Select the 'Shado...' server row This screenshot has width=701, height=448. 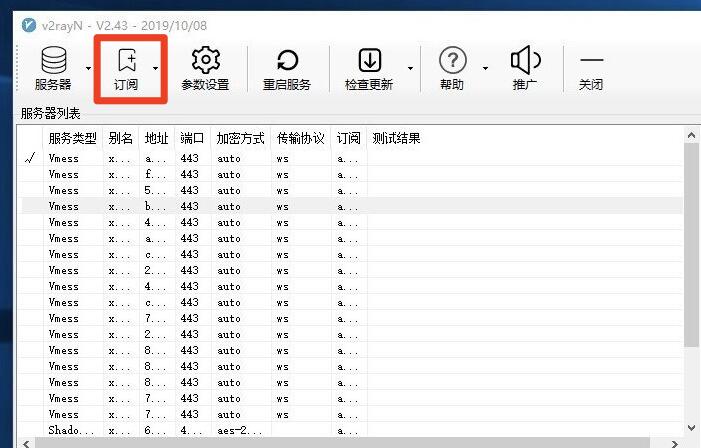pyautogui.click(x=351, y=430)
